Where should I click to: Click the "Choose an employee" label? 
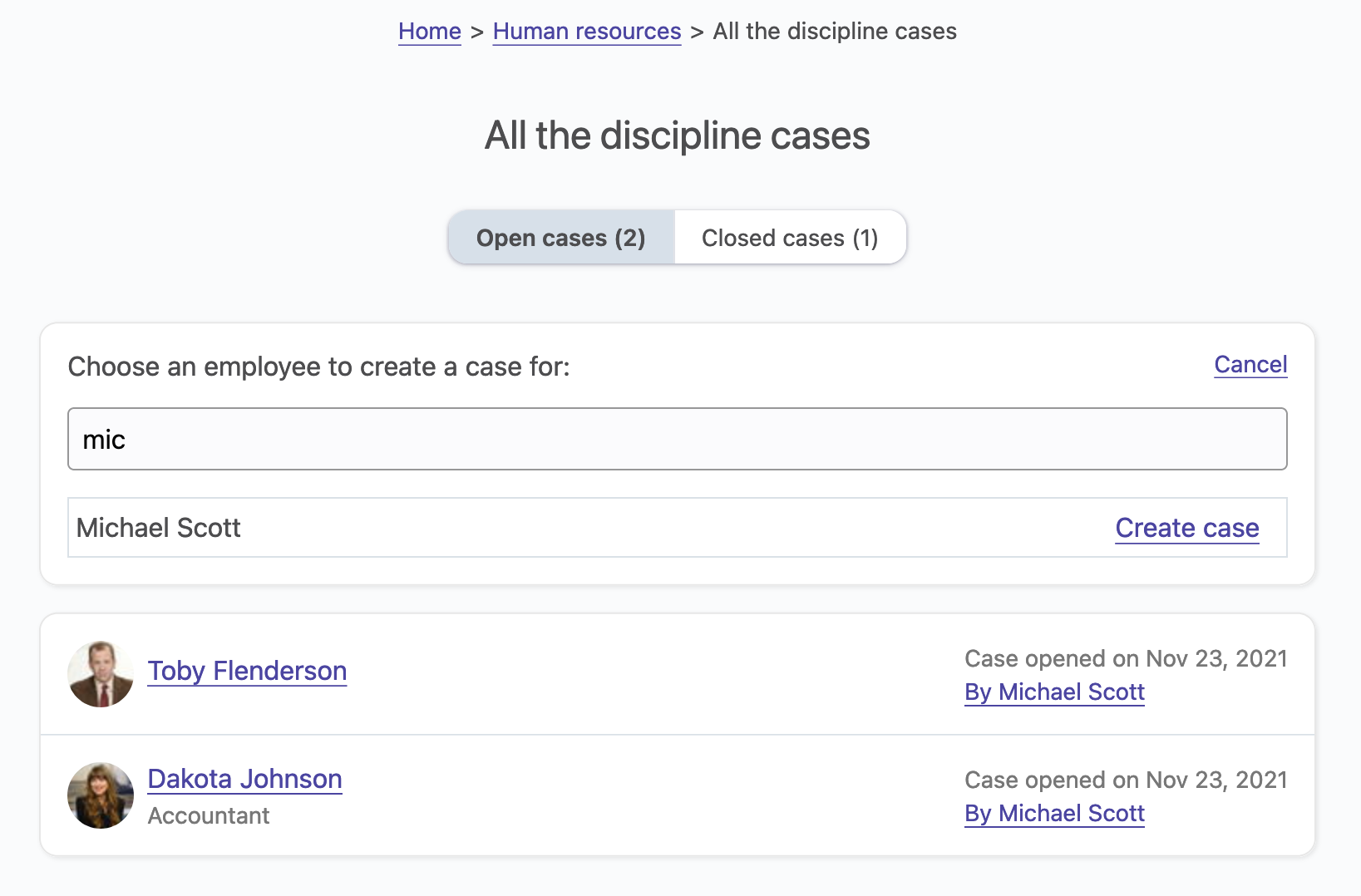[x=319, y=367]
